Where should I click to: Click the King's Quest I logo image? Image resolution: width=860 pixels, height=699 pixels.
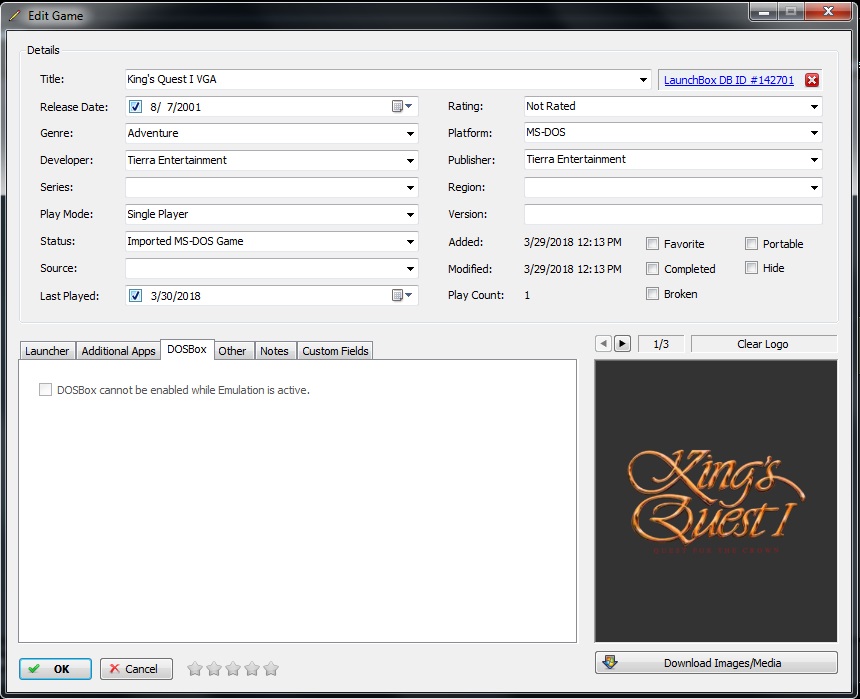716,501
